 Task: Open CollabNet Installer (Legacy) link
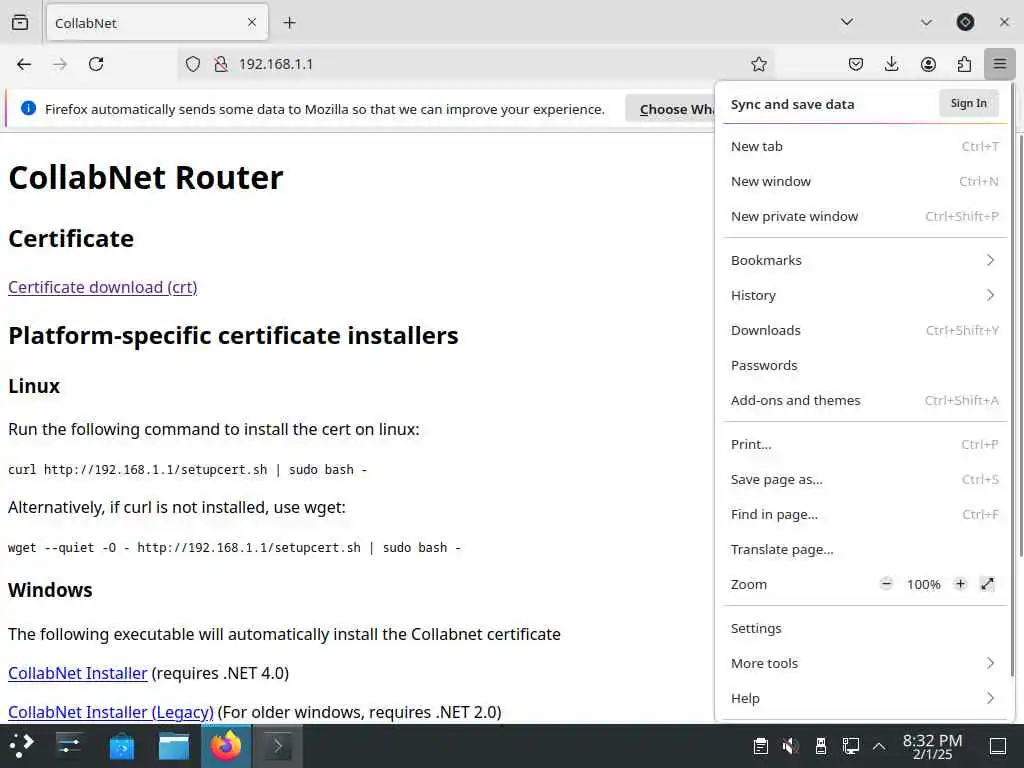point(111,712)
